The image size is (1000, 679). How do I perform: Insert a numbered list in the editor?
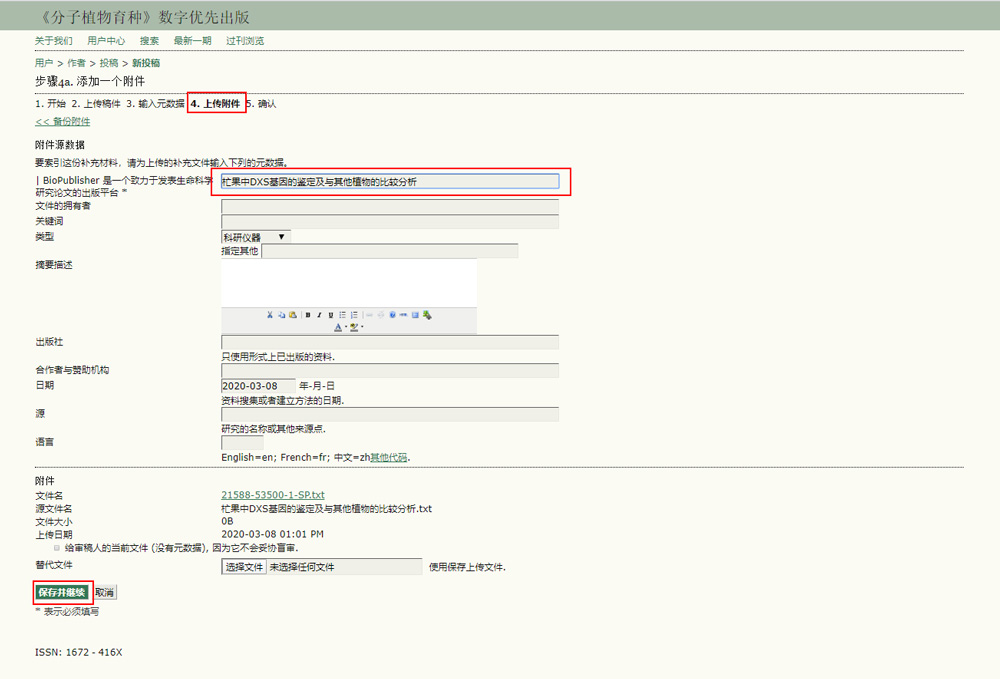click(x=354, y=315)
